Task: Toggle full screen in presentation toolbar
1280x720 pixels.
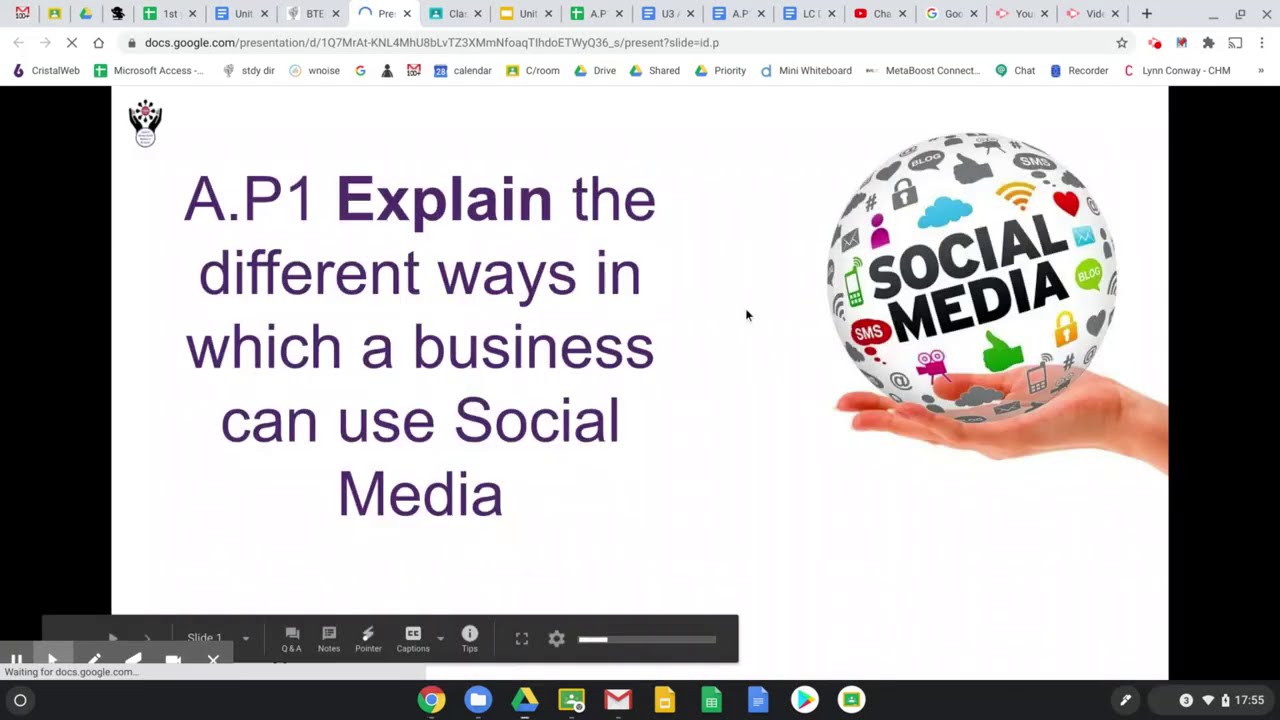Action: [522, 639]
